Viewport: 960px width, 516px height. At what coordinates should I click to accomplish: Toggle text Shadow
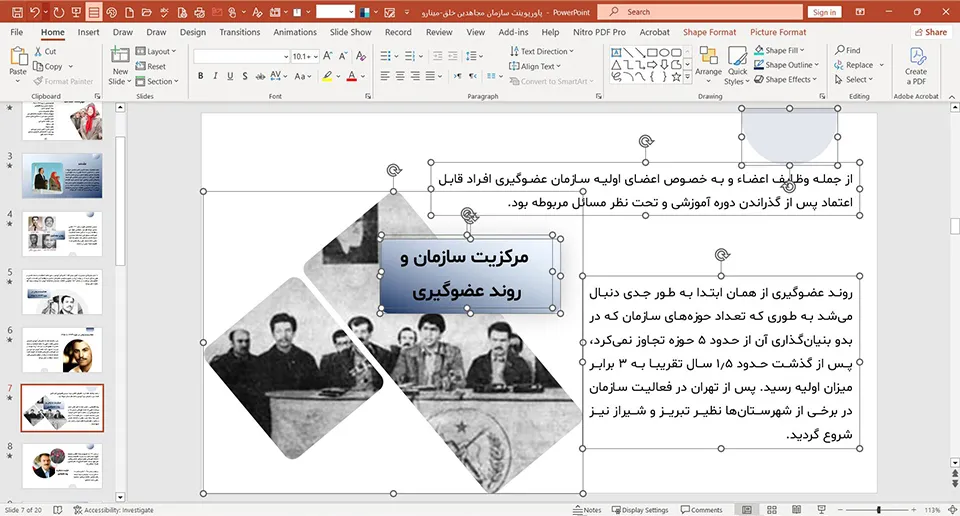(245, 76)
